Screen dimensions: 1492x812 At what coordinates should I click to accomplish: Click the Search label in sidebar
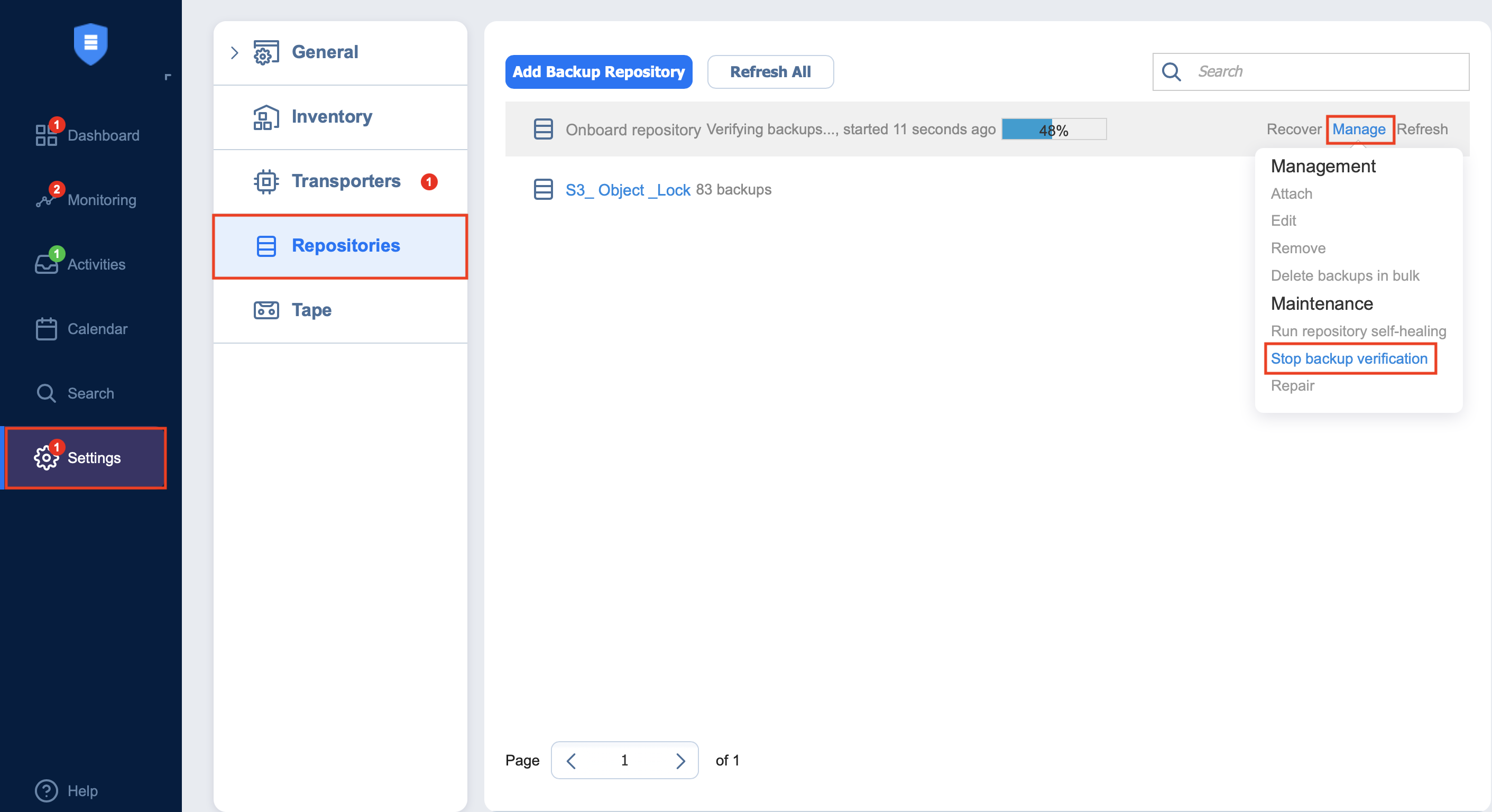pos(91,394)
